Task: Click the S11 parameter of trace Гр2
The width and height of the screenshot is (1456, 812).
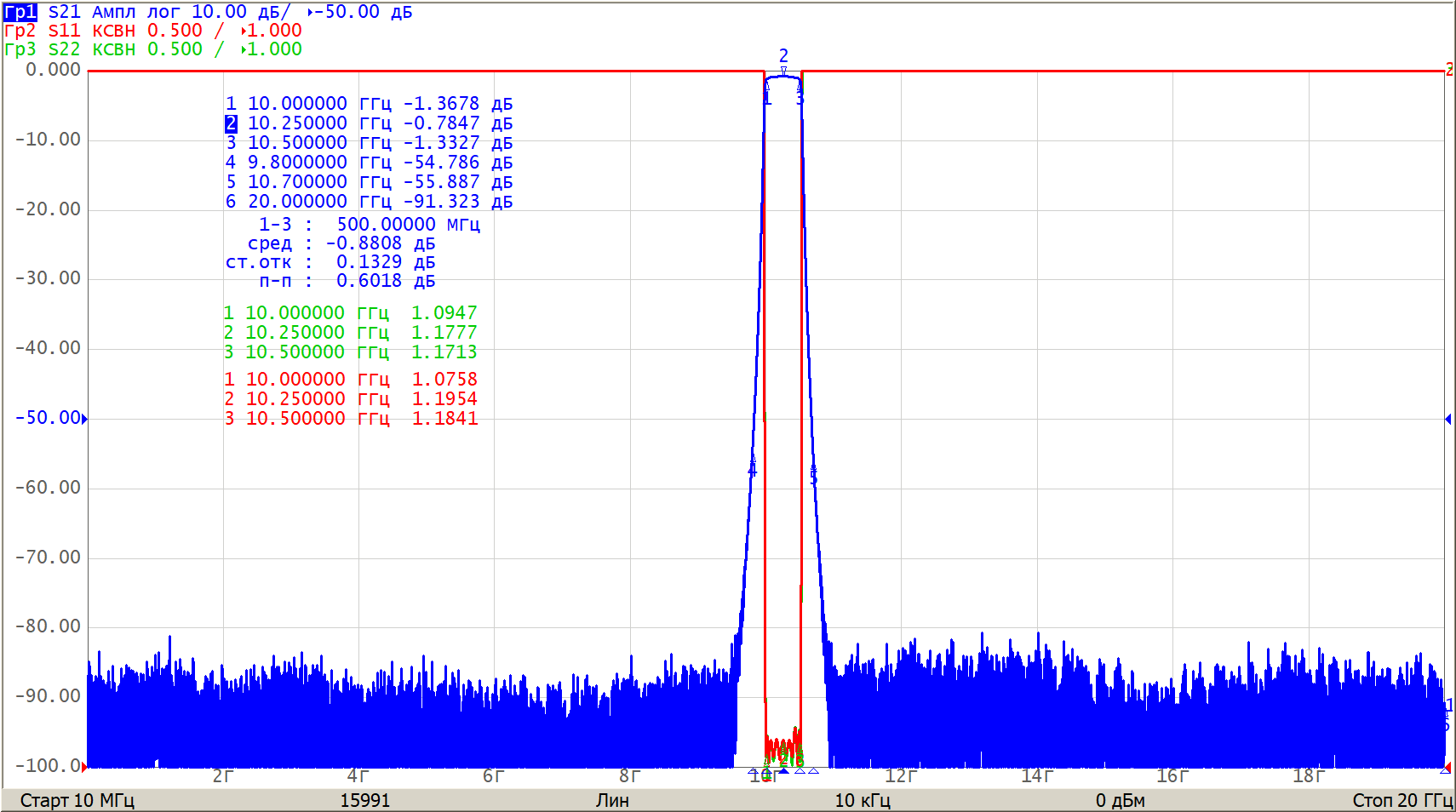Action: 64,31
